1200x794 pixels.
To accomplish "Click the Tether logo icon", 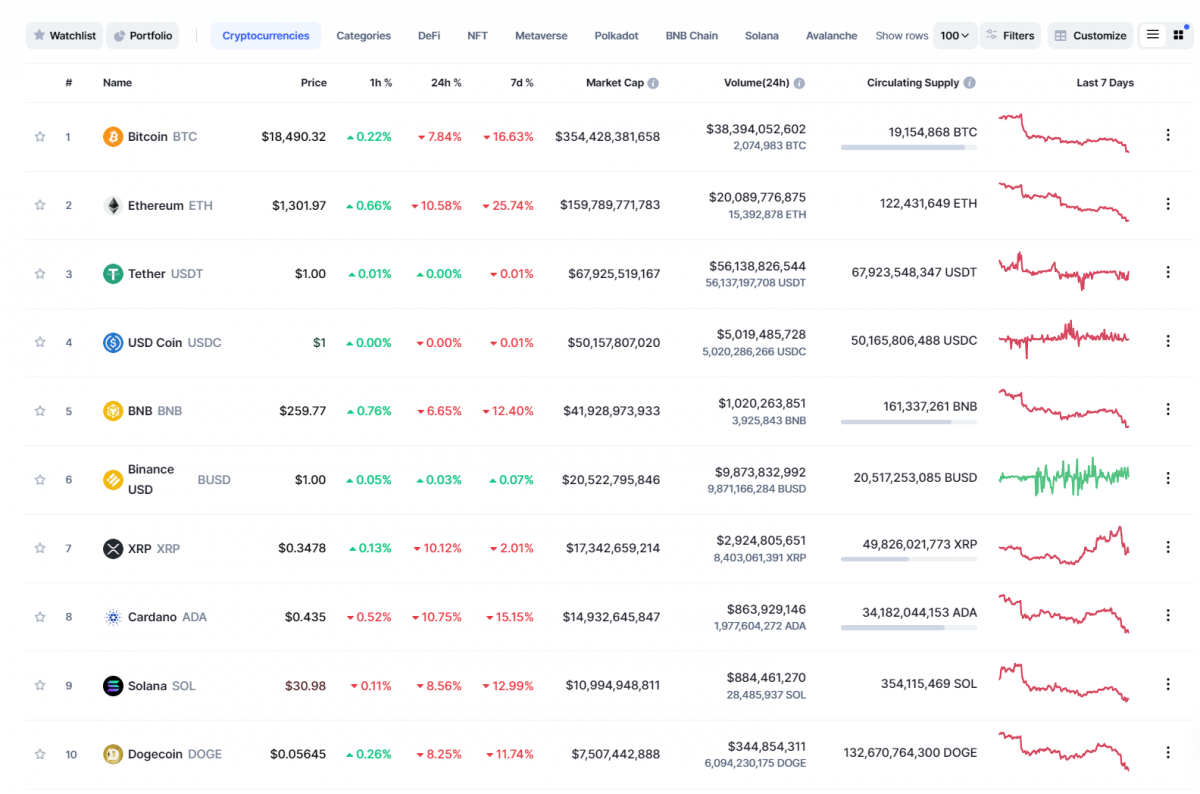I will point(113,274).
